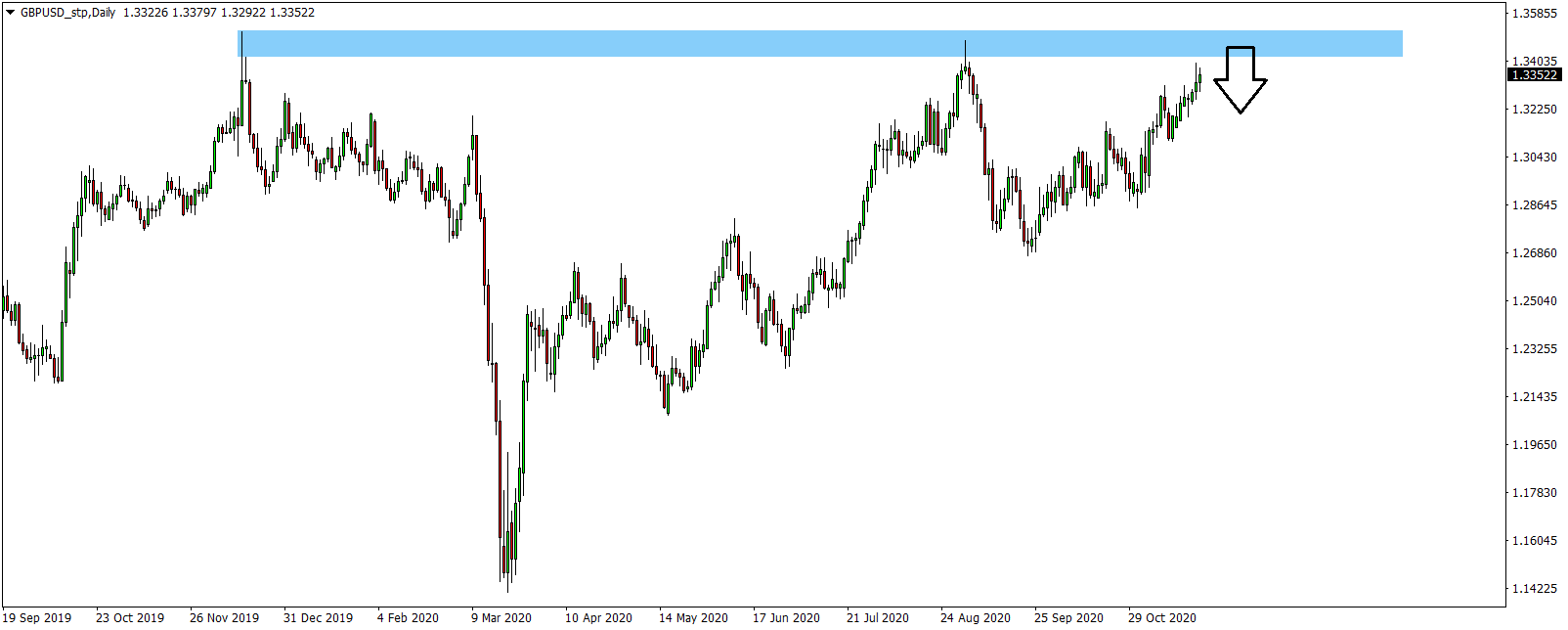Click the 17 Jun 2020 date label

[787, 618]
